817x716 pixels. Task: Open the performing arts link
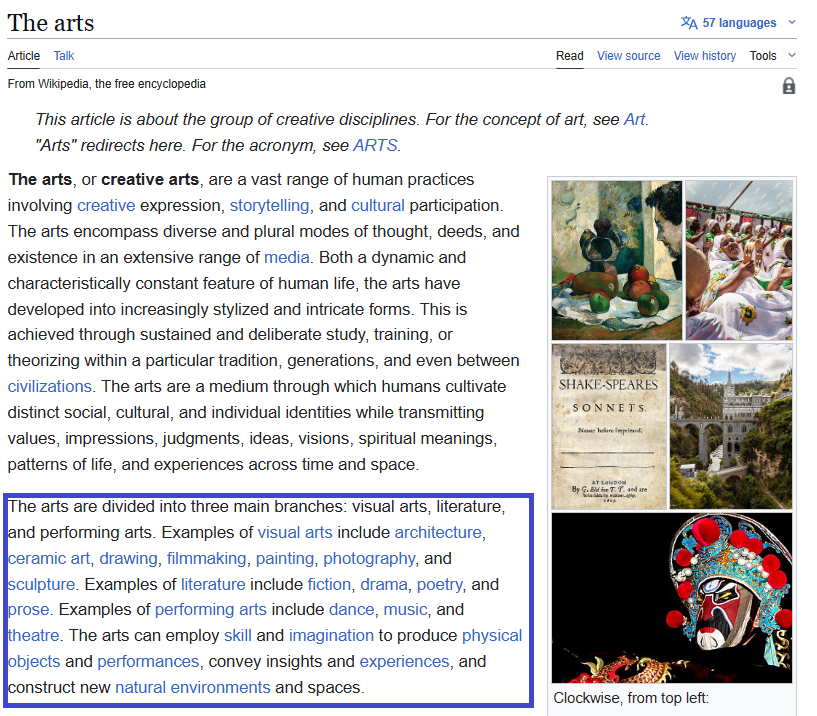[x=210, y=610]
